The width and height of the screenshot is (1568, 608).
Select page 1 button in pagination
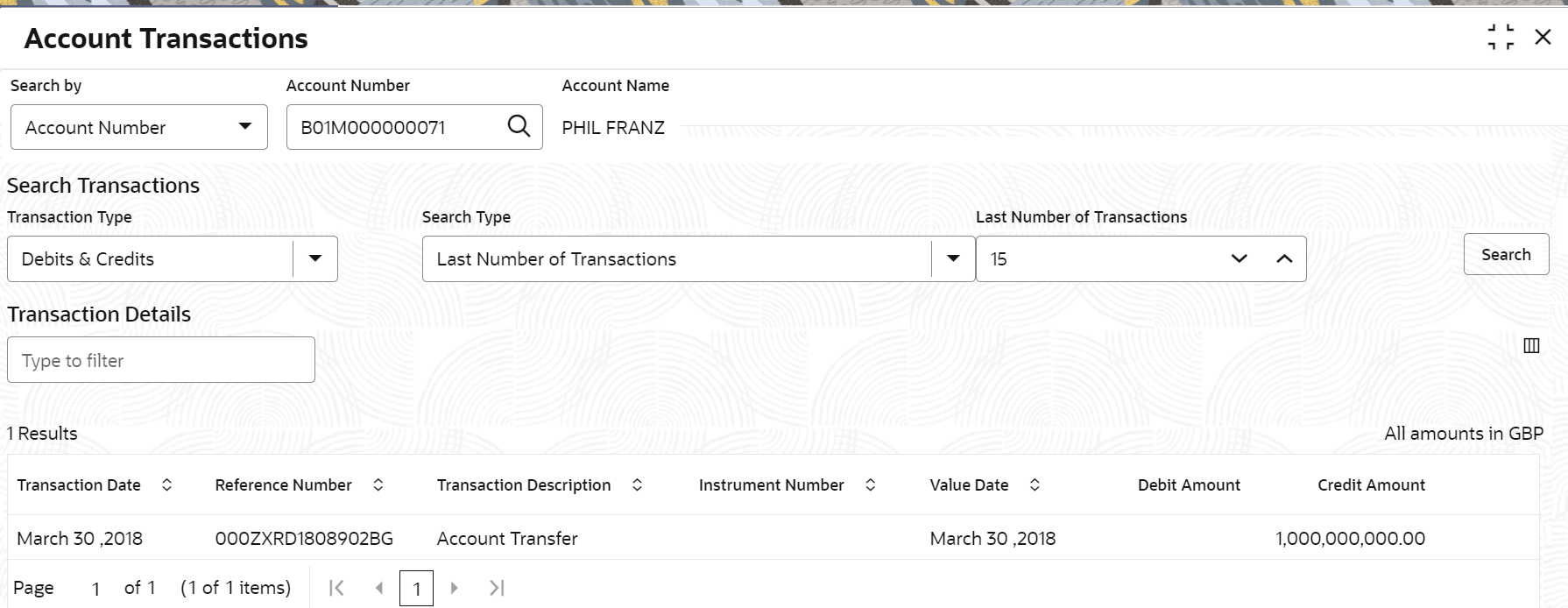click(416, 588)
